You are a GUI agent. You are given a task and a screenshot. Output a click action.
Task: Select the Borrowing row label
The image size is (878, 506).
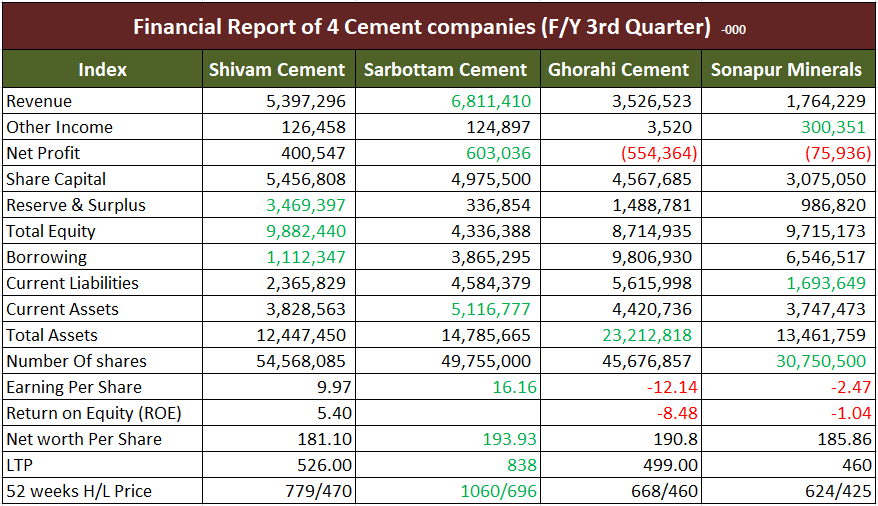46,257
